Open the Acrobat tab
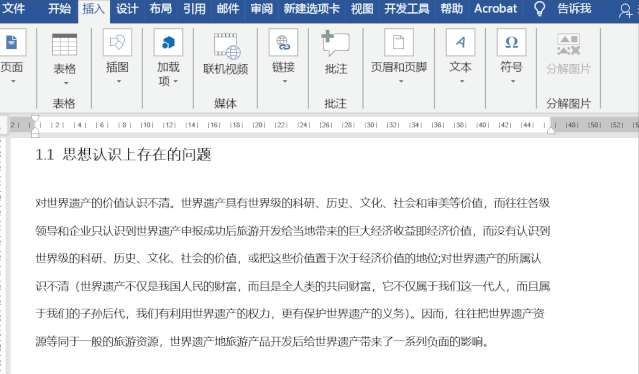Image resolution: width=639 pixels, height=374 pixels. pyautogui.click(x=495, y=9)
